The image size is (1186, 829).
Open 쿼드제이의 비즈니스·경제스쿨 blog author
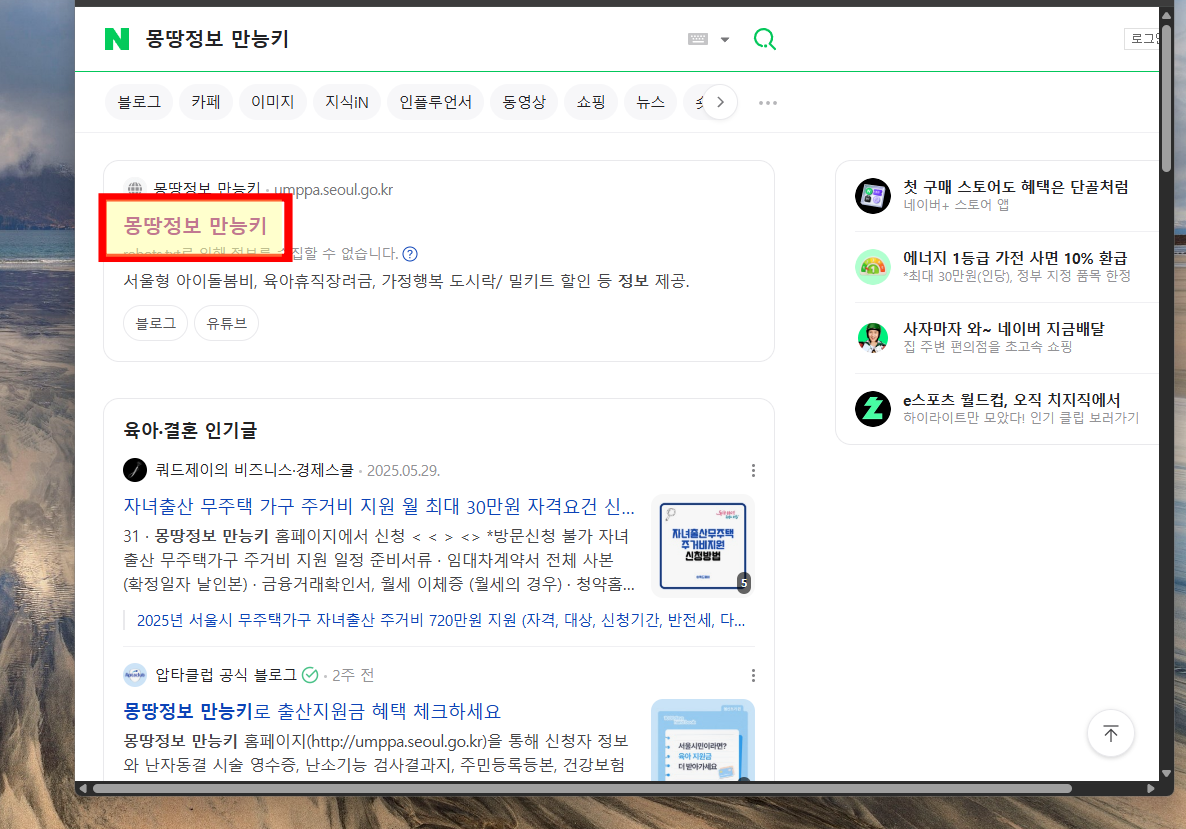(x=254, y=470)
